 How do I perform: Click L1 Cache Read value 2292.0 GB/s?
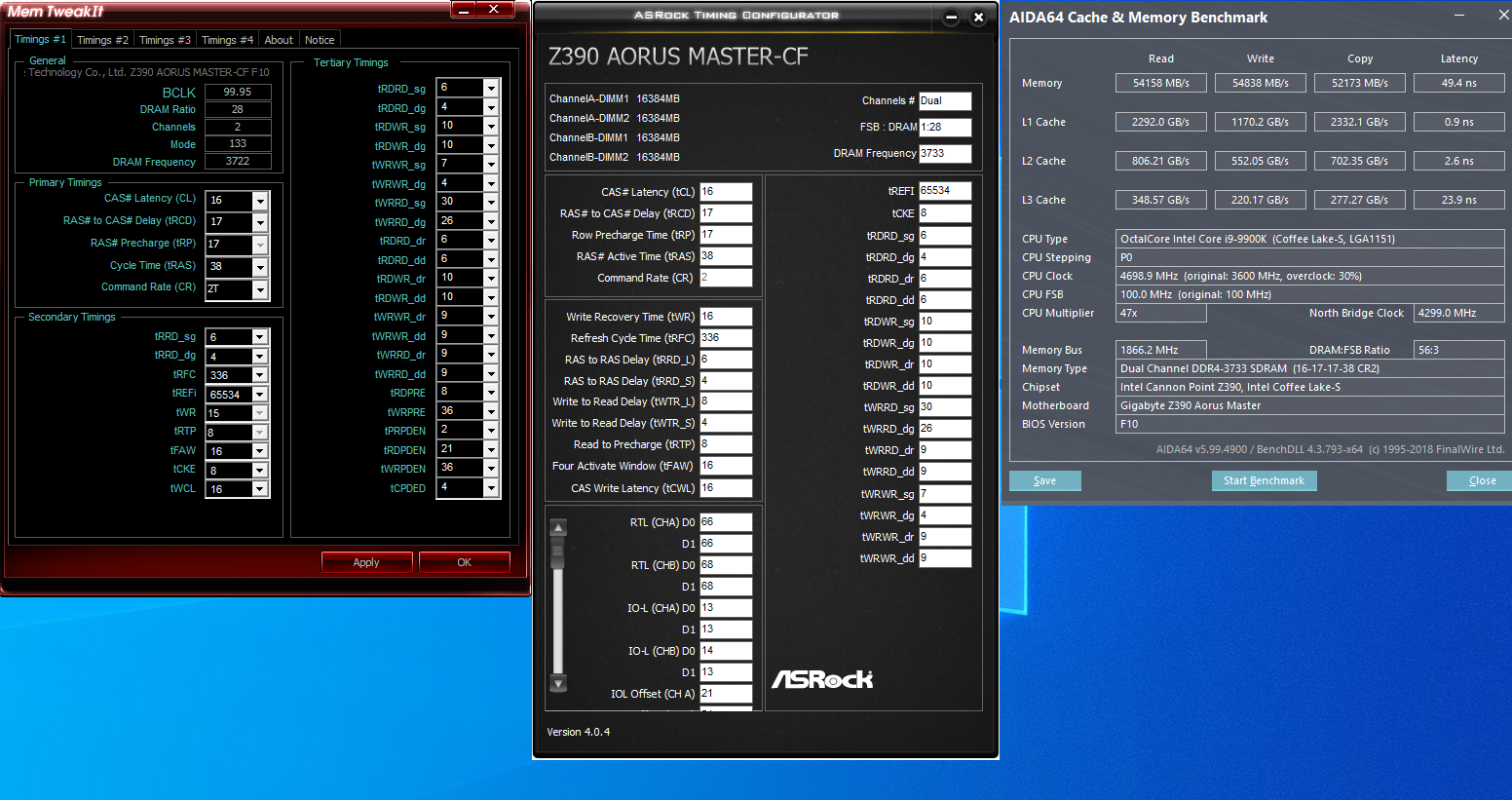click(x=1161, y=122)
